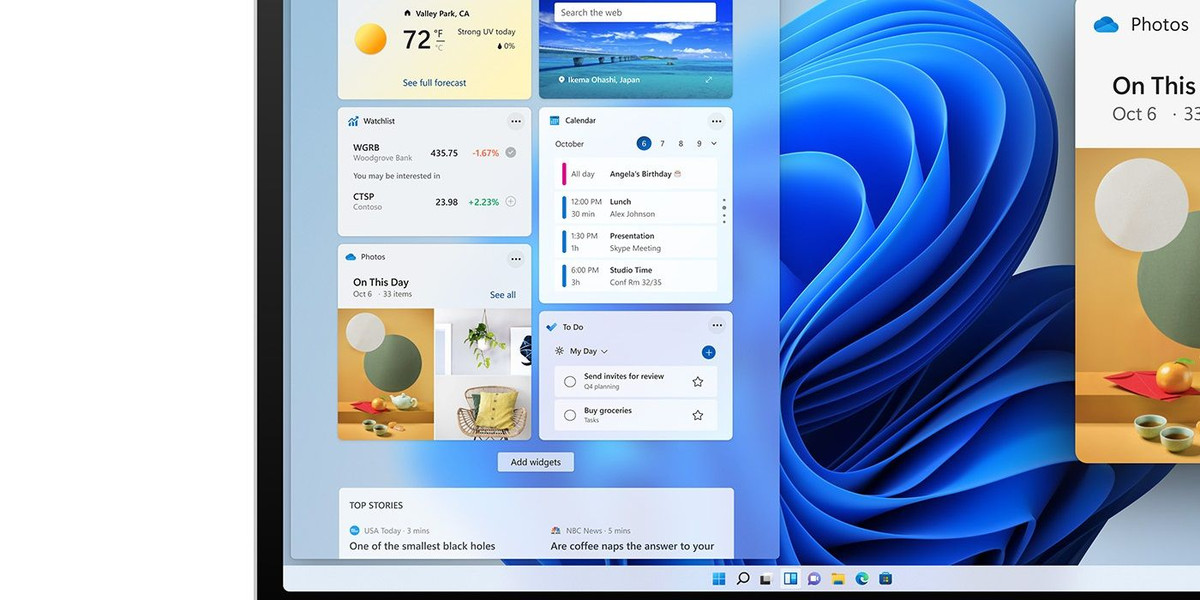This screenshot has height=600, width=1200.
Task: Open the Microsoft Store from the taskbar
Action: pos(885,578)
